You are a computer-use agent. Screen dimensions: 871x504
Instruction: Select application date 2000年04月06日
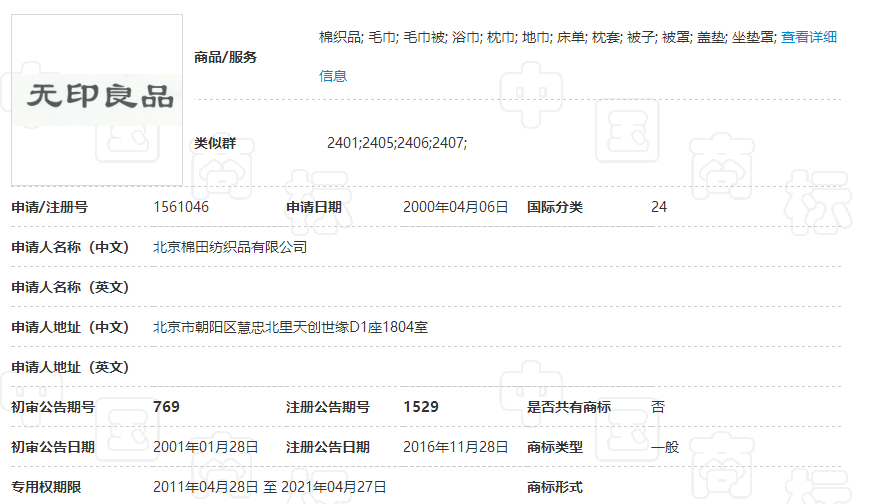click(x=455, y=207)
